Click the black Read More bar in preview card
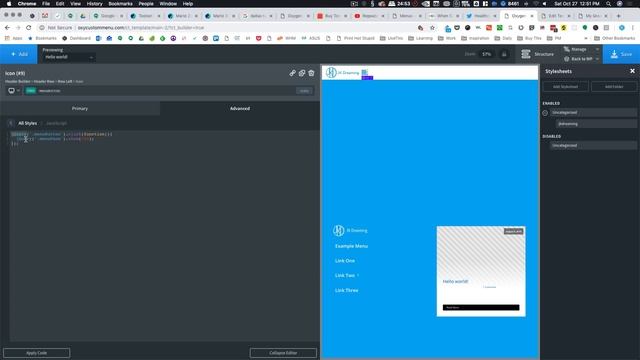 pyautogui.click(x=481, y=307)
